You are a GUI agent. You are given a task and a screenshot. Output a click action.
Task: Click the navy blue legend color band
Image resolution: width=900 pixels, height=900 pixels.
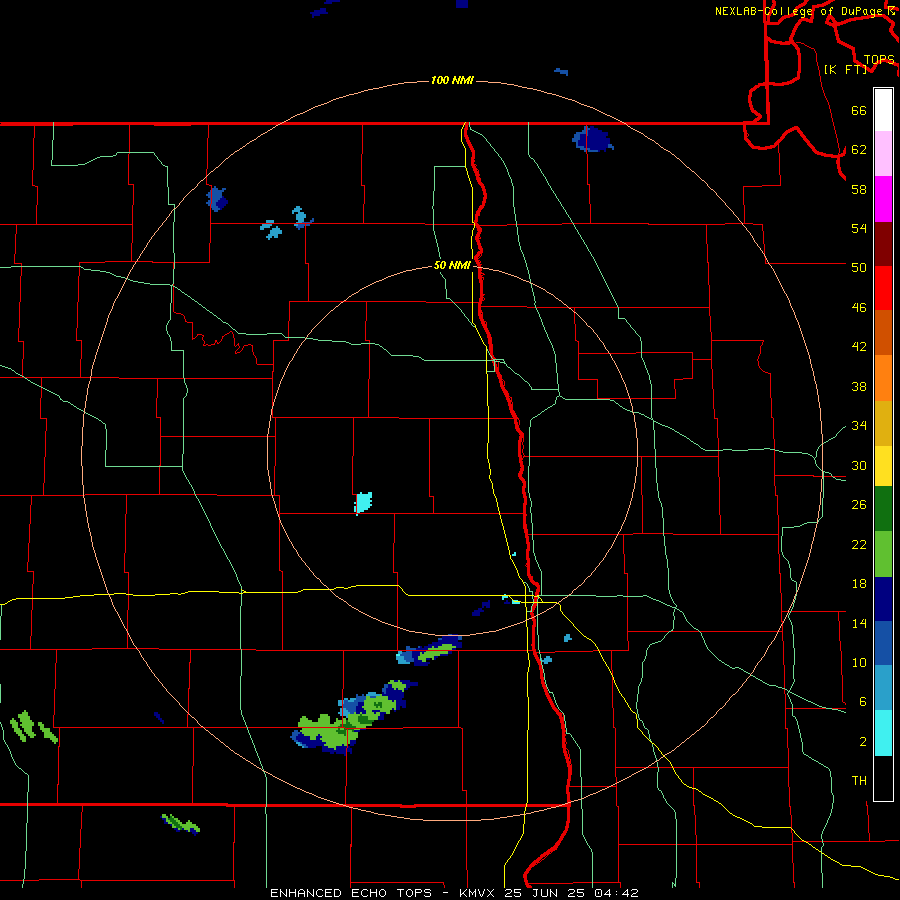(x=883, y=599)
